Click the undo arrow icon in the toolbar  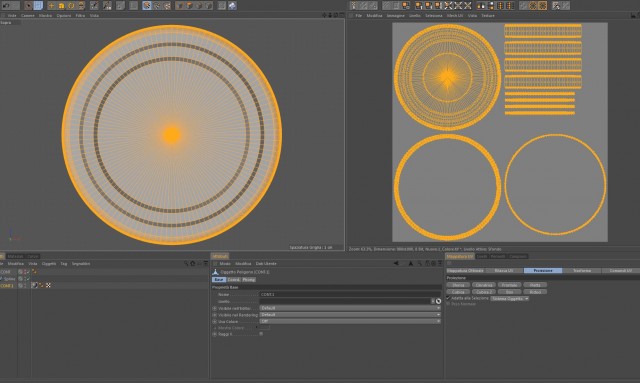click(6, 5)
